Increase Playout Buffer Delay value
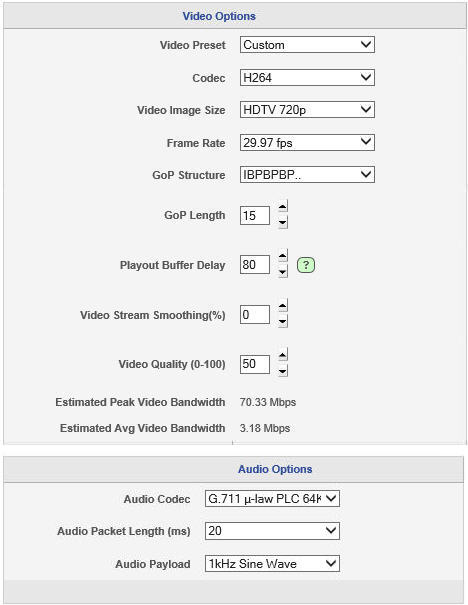 click(x=283, y=256)
